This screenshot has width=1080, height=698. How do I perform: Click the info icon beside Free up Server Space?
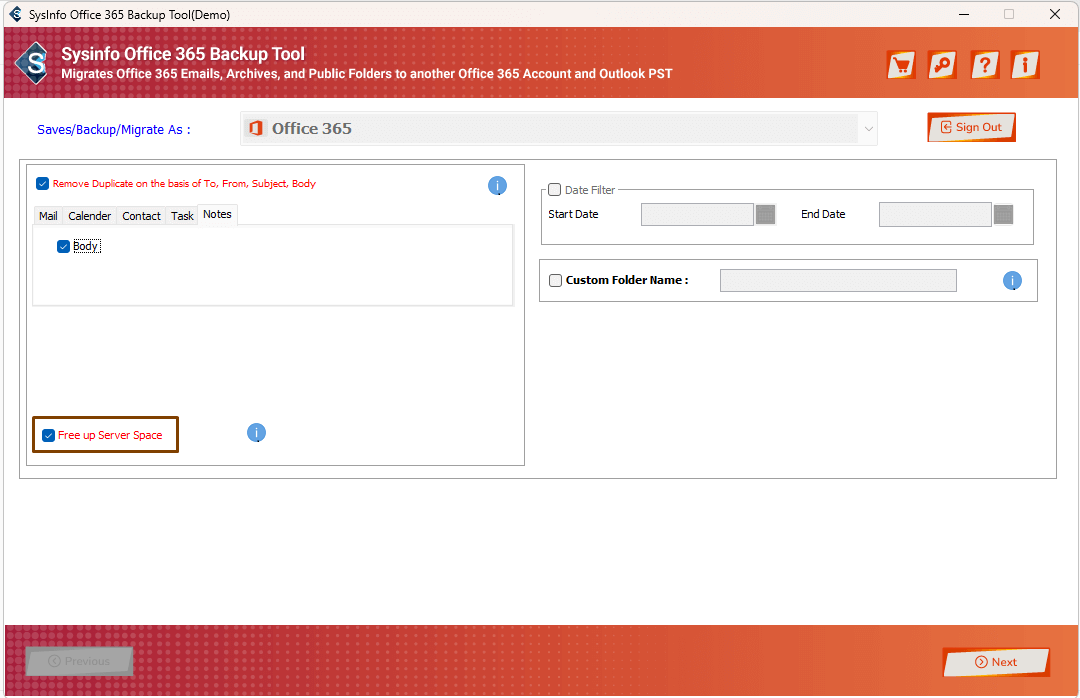click(x=256, y=433)
